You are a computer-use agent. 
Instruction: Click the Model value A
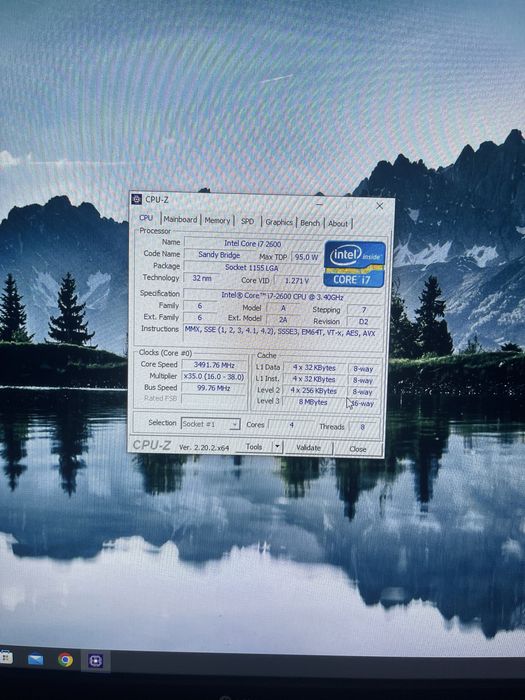pyautogui.click(x=283, y=308)
